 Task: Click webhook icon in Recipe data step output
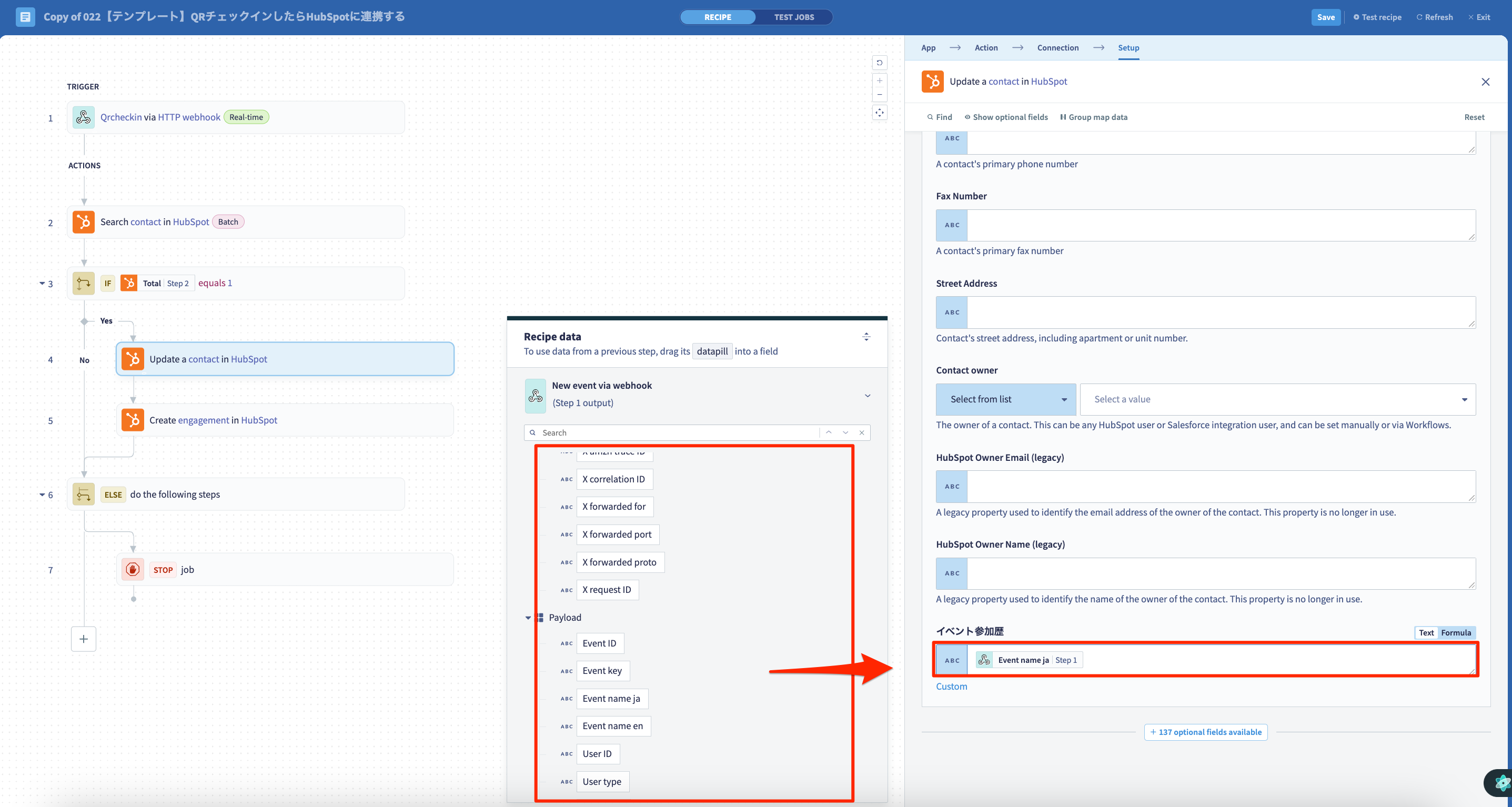(536, 396)
